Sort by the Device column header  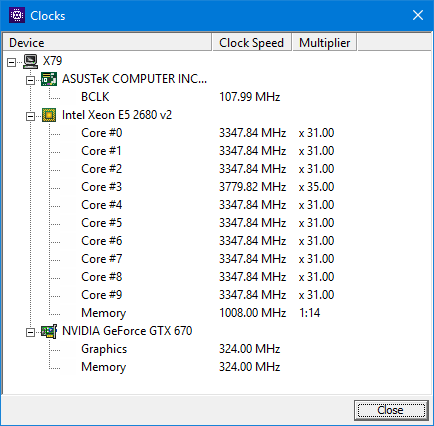tap(107, 42)
